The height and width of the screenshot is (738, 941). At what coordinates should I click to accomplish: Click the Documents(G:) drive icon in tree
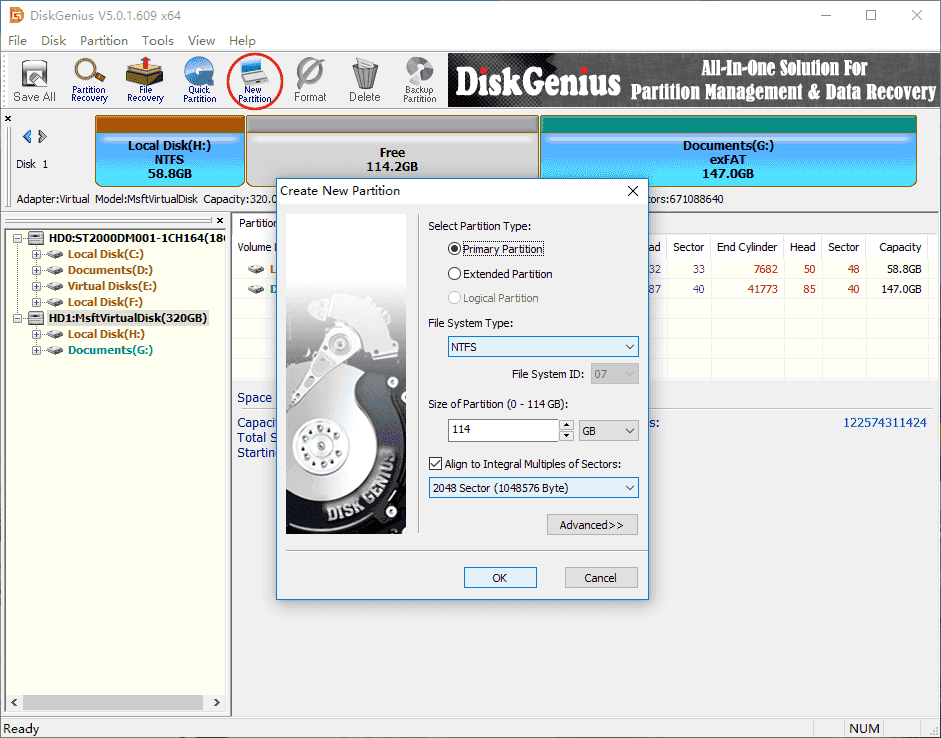[55, 350]
